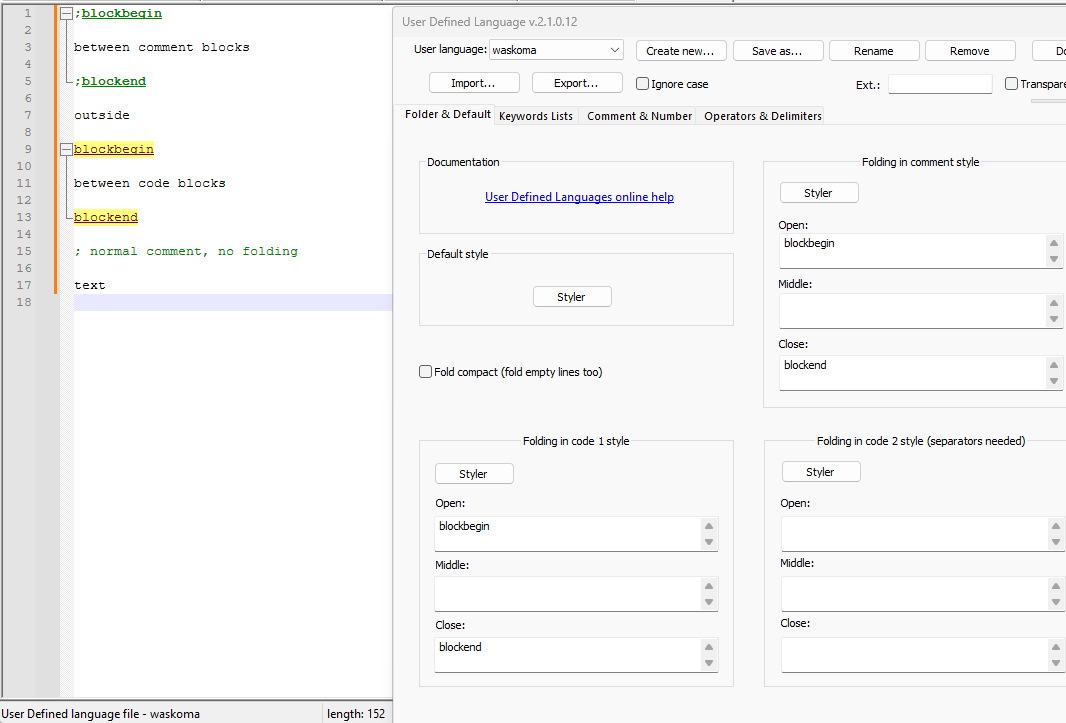Open Styler for Folding in comment style
Screen dimensions: 1066x723
coord(818,193)
